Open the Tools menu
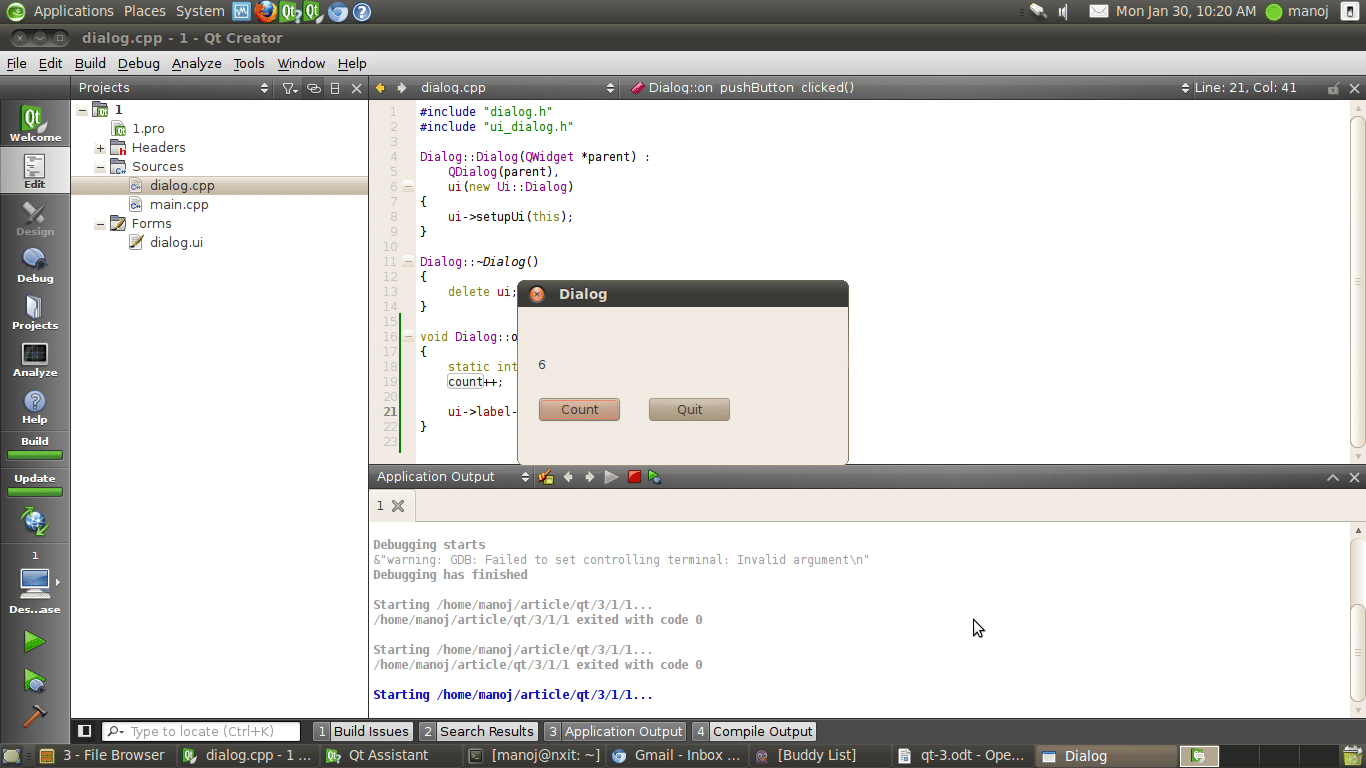 click(x=249, y=63)
